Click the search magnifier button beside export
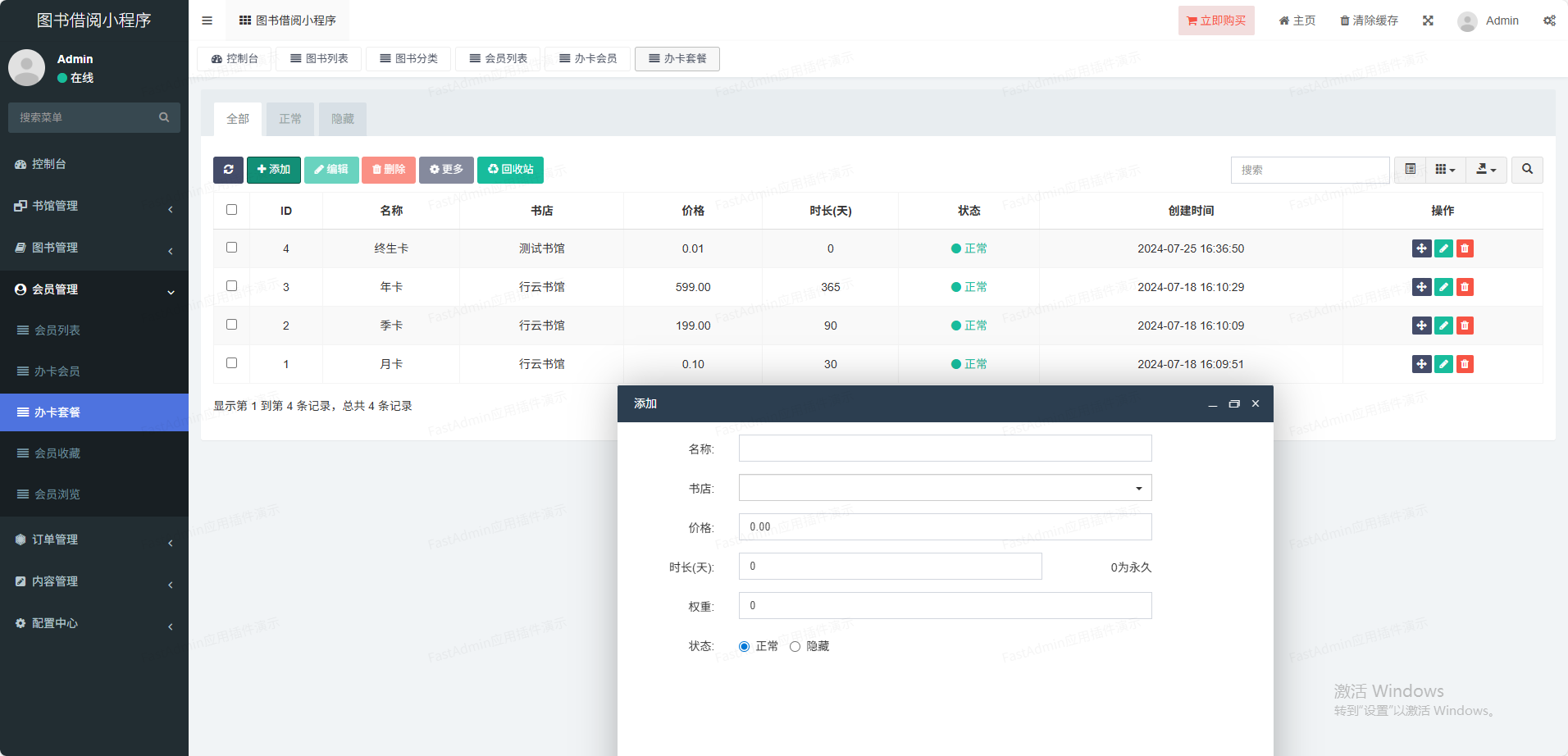Screen dimensions: 1568x756 coord(1527,170)
